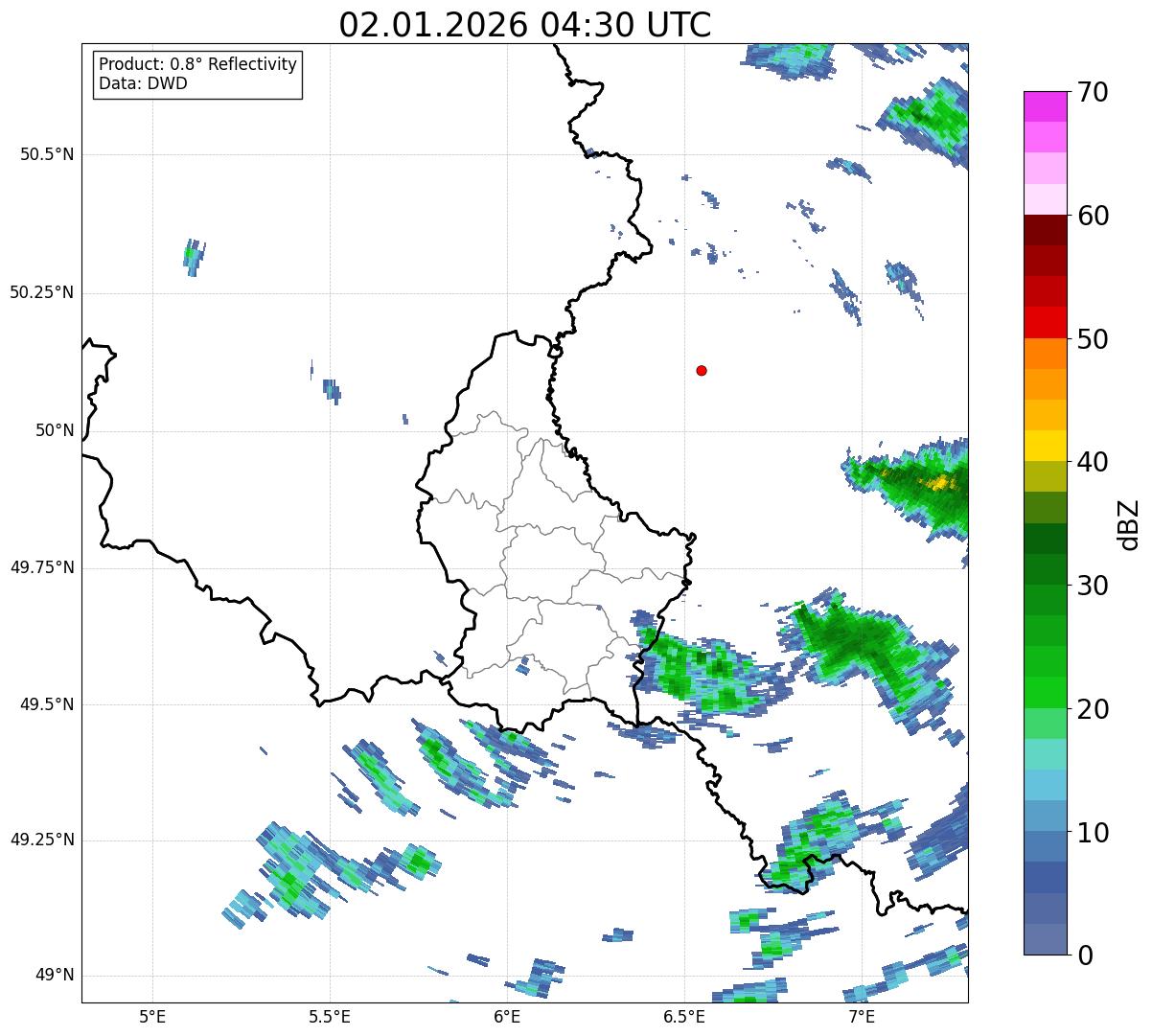1152x1036 pixels.
Task: Click the dBZ colorbar axis label
Action: tap(1130, 523)
